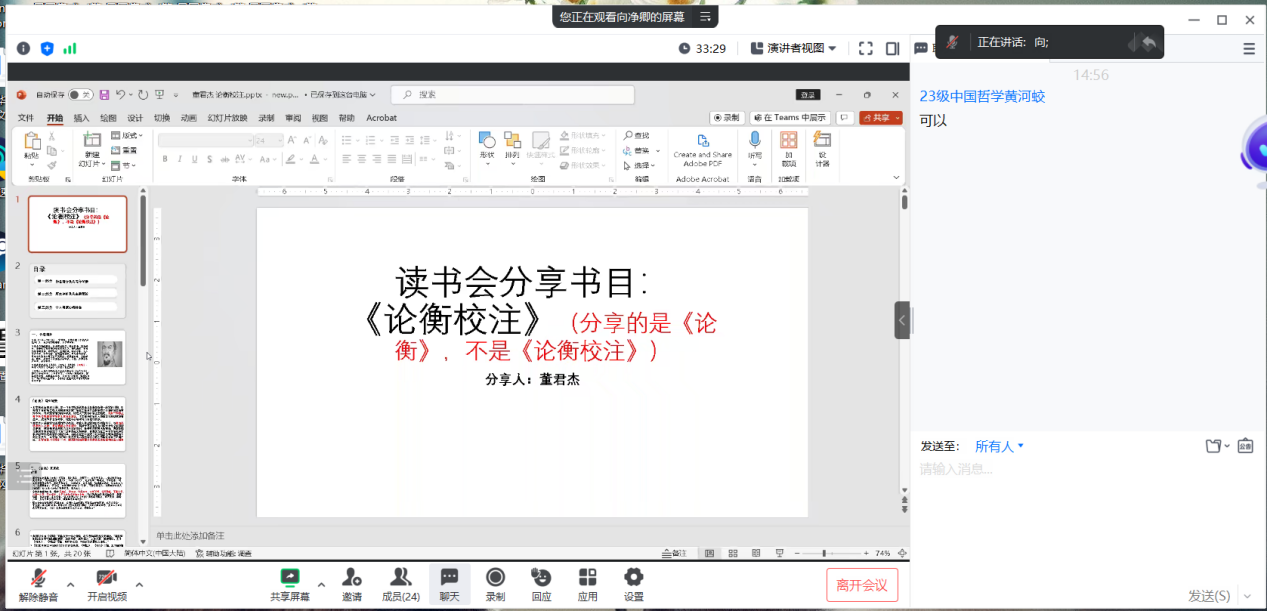
Task: Open the Invite (邀请) icon
Action: (352, 578)
